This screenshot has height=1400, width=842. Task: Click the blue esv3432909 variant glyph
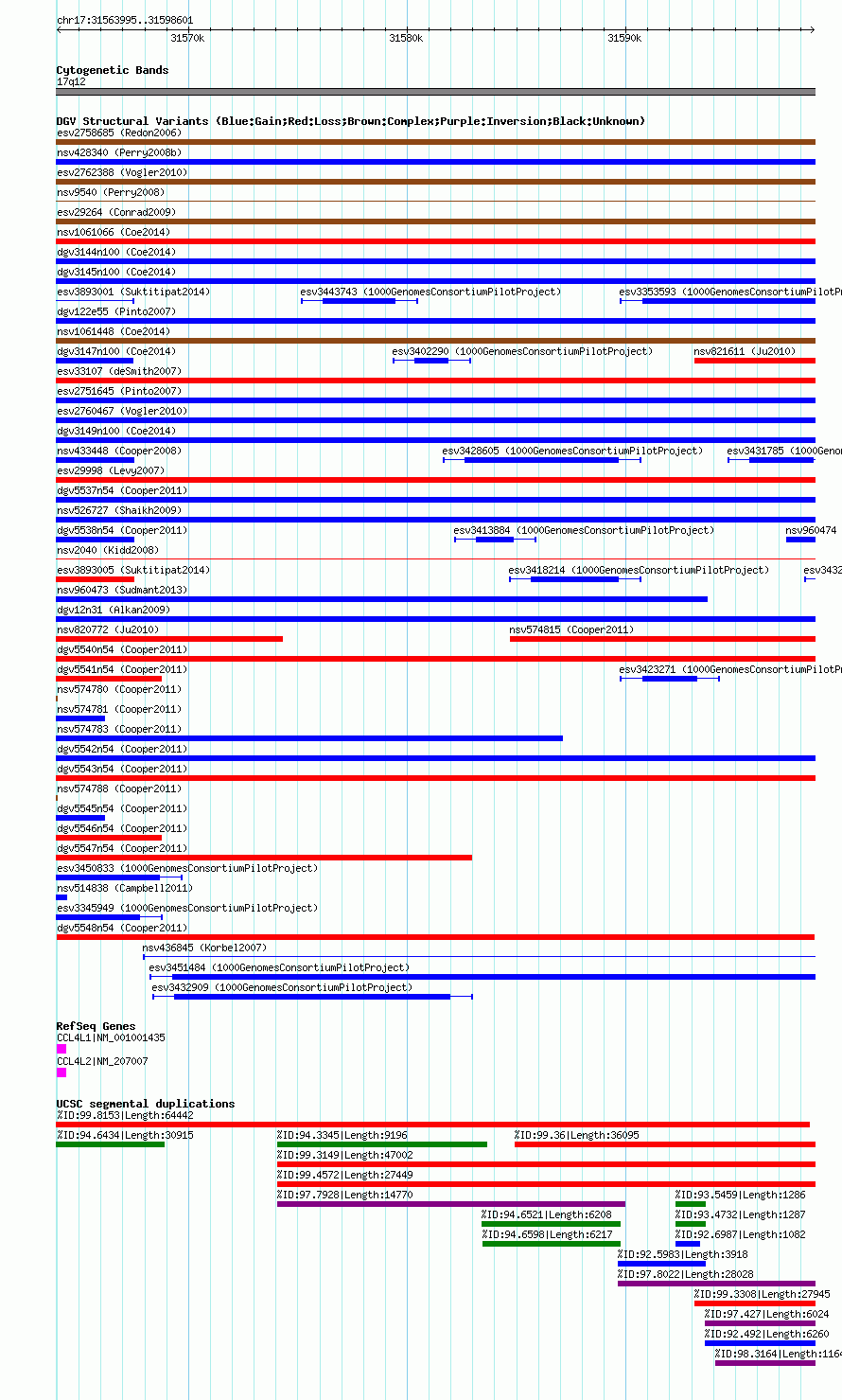[312, 996]
